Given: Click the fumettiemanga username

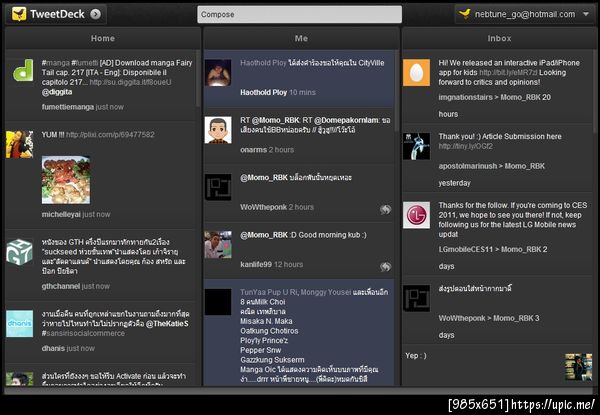Looking at the screenshot, I should (x=68, y=107).
